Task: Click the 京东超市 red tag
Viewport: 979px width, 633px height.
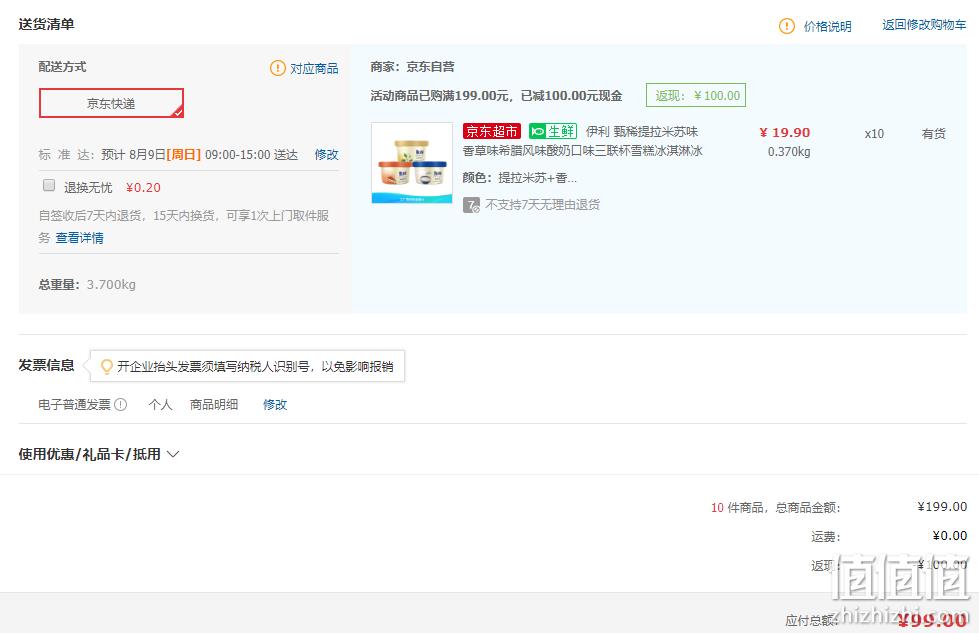Action: pos(492,131)
